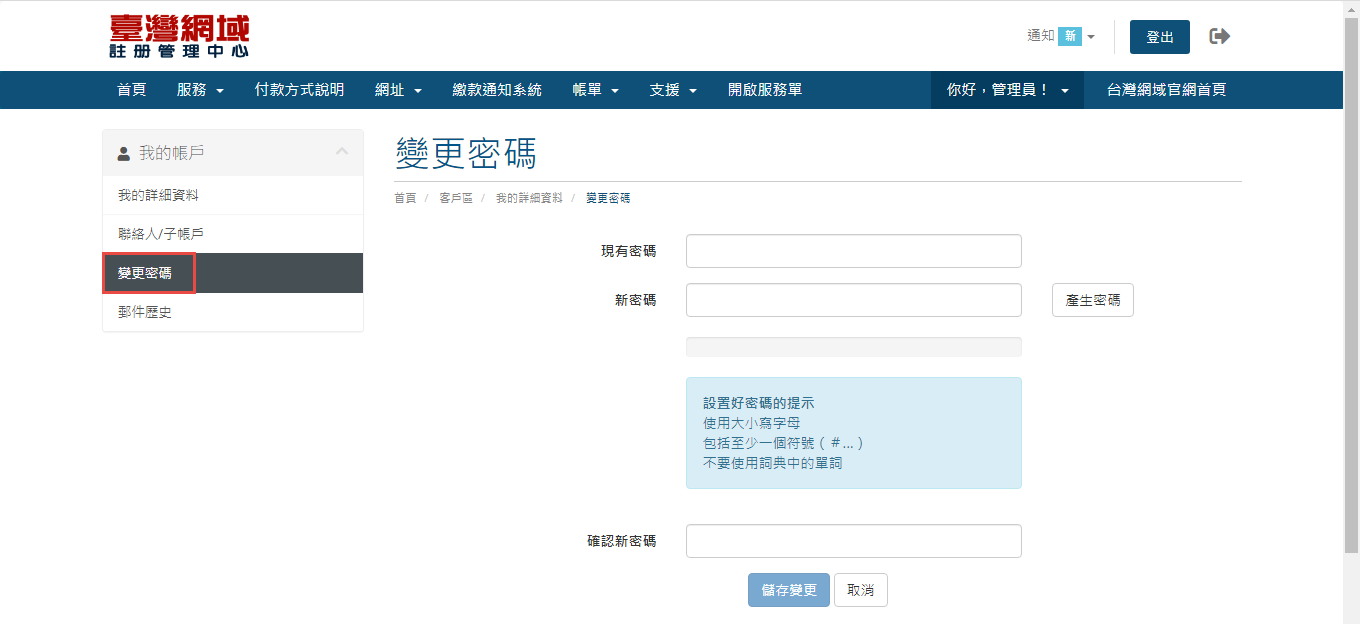Open the 通知 notifications dropdown
Image resolution: width=1360 pixels, height=624 pixels.
pos(1061,36)
